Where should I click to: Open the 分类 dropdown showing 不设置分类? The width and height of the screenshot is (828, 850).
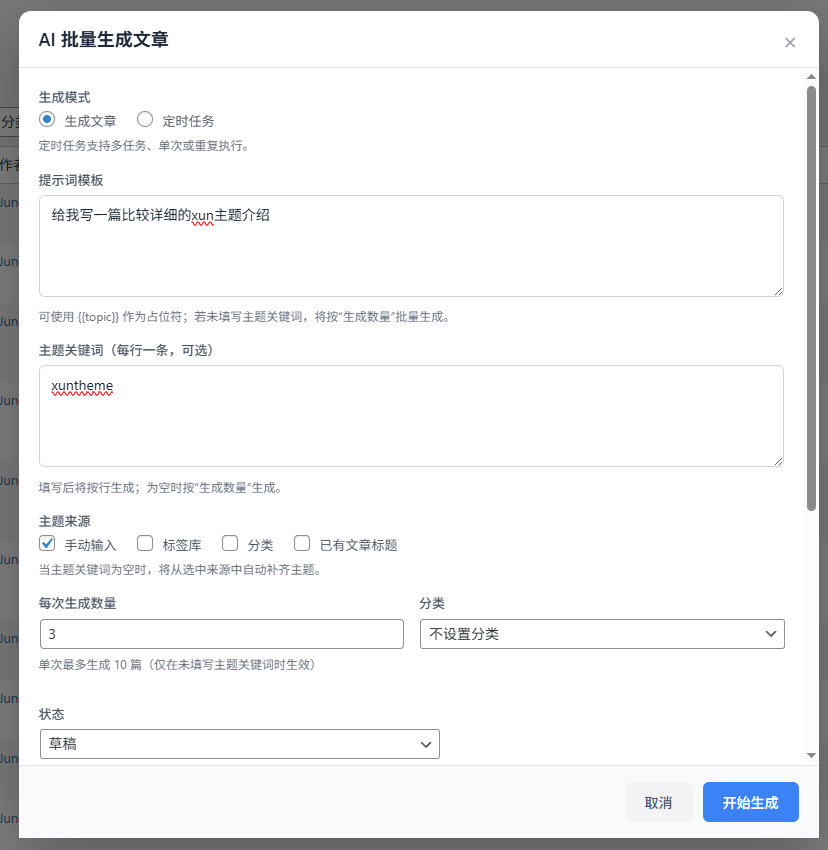pyautogui.click(x=601, y=634)
